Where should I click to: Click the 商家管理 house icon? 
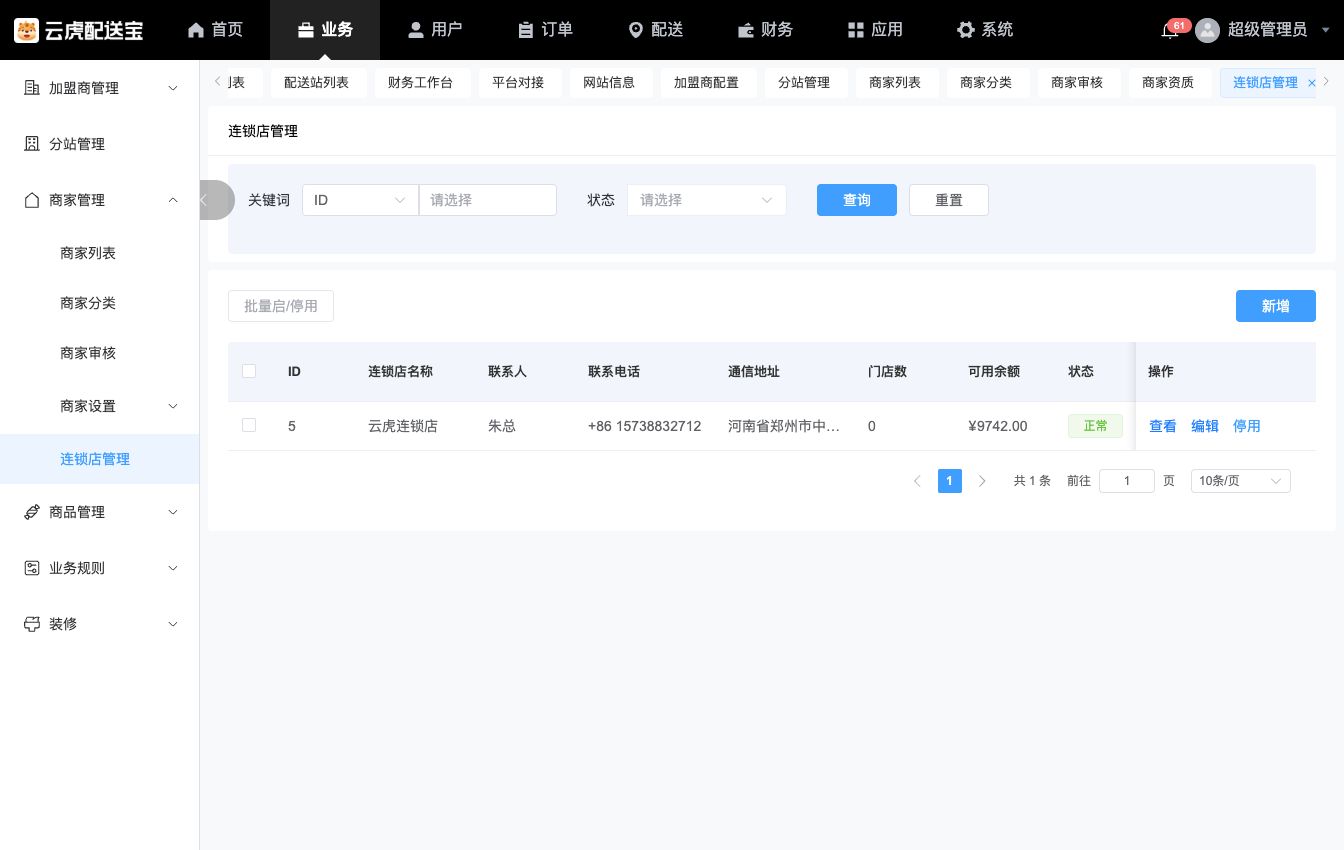(31, 200)
